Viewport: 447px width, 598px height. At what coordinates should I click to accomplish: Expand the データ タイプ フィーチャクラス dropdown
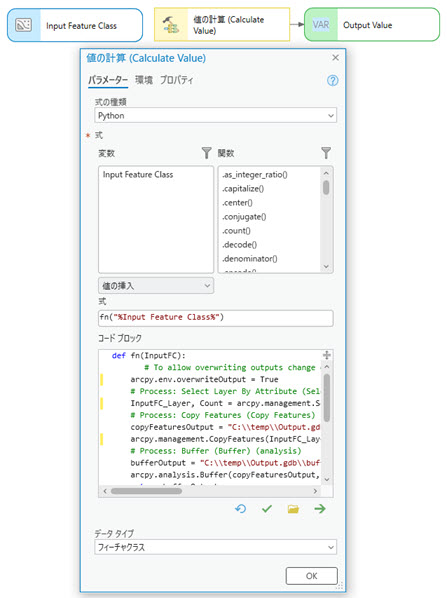(x=215, y=547)
